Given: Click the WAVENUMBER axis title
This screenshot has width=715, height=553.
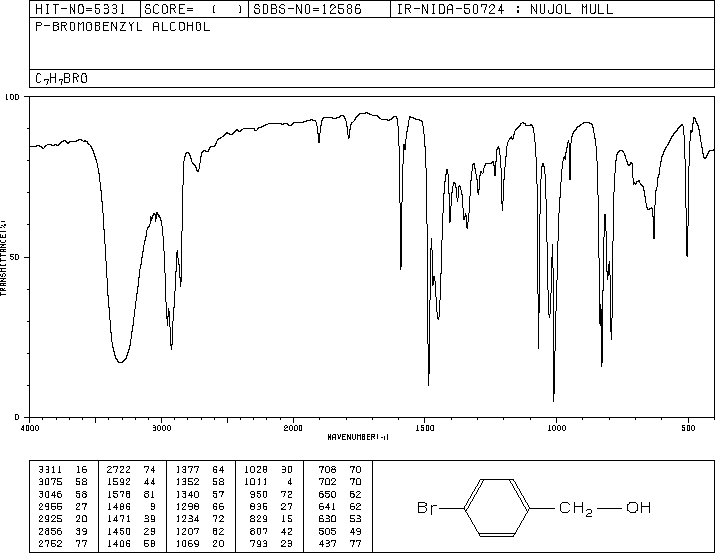Looking at the screenshot, I should pyautogui.click(x=358, y=437).
